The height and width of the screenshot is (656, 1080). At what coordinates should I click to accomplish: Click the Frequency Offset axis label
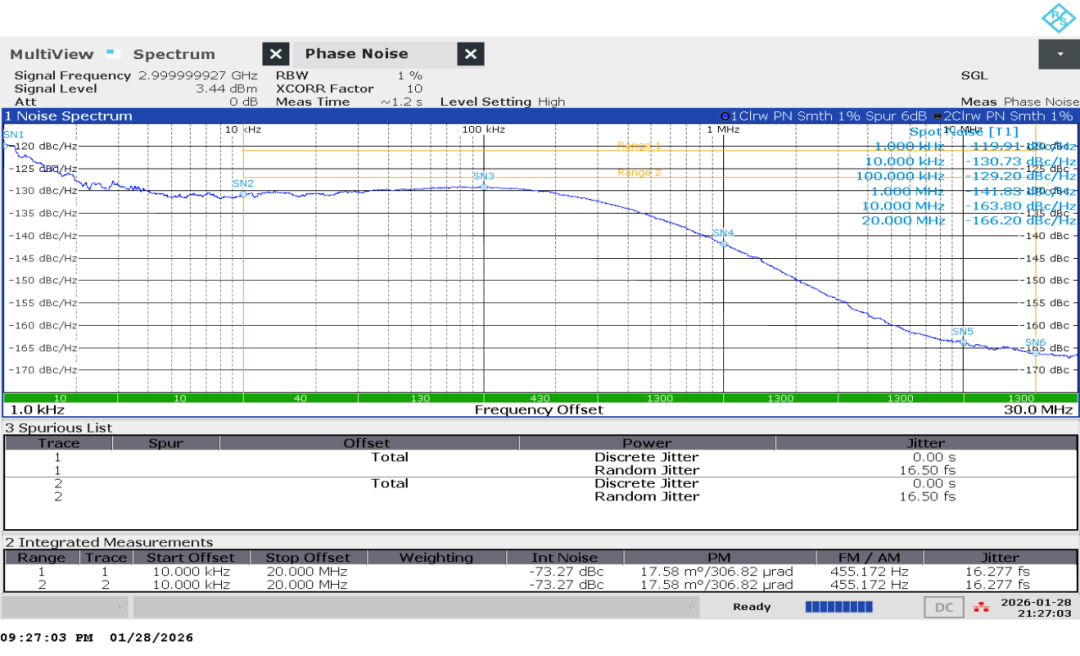[539, 410]
